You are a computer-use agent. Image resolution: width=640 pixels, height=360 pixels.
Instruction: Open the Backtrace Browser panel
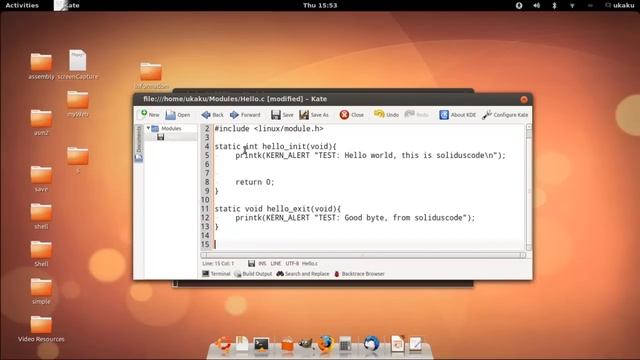(360, 274)
